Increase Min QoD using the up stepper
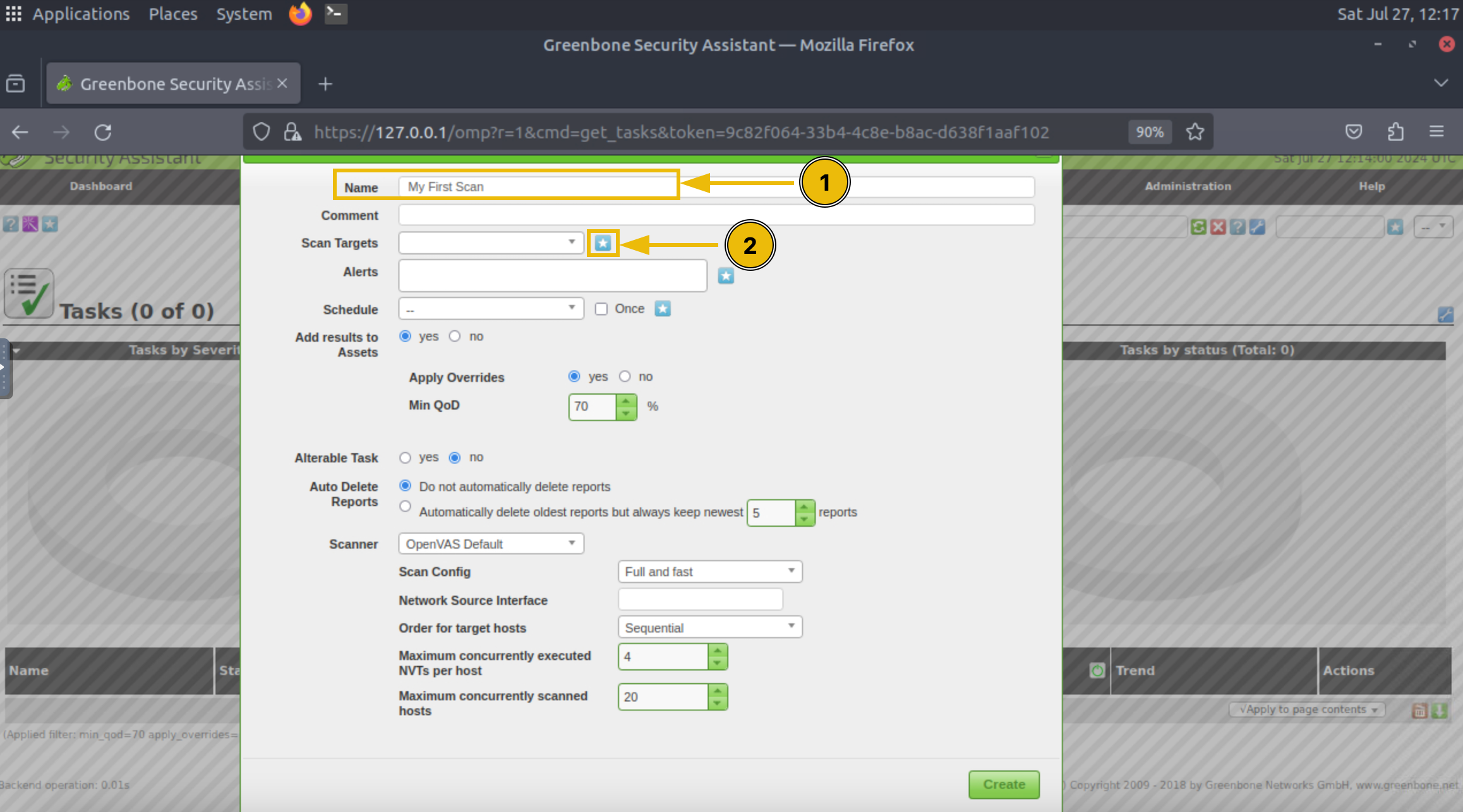 pos(625,401)
